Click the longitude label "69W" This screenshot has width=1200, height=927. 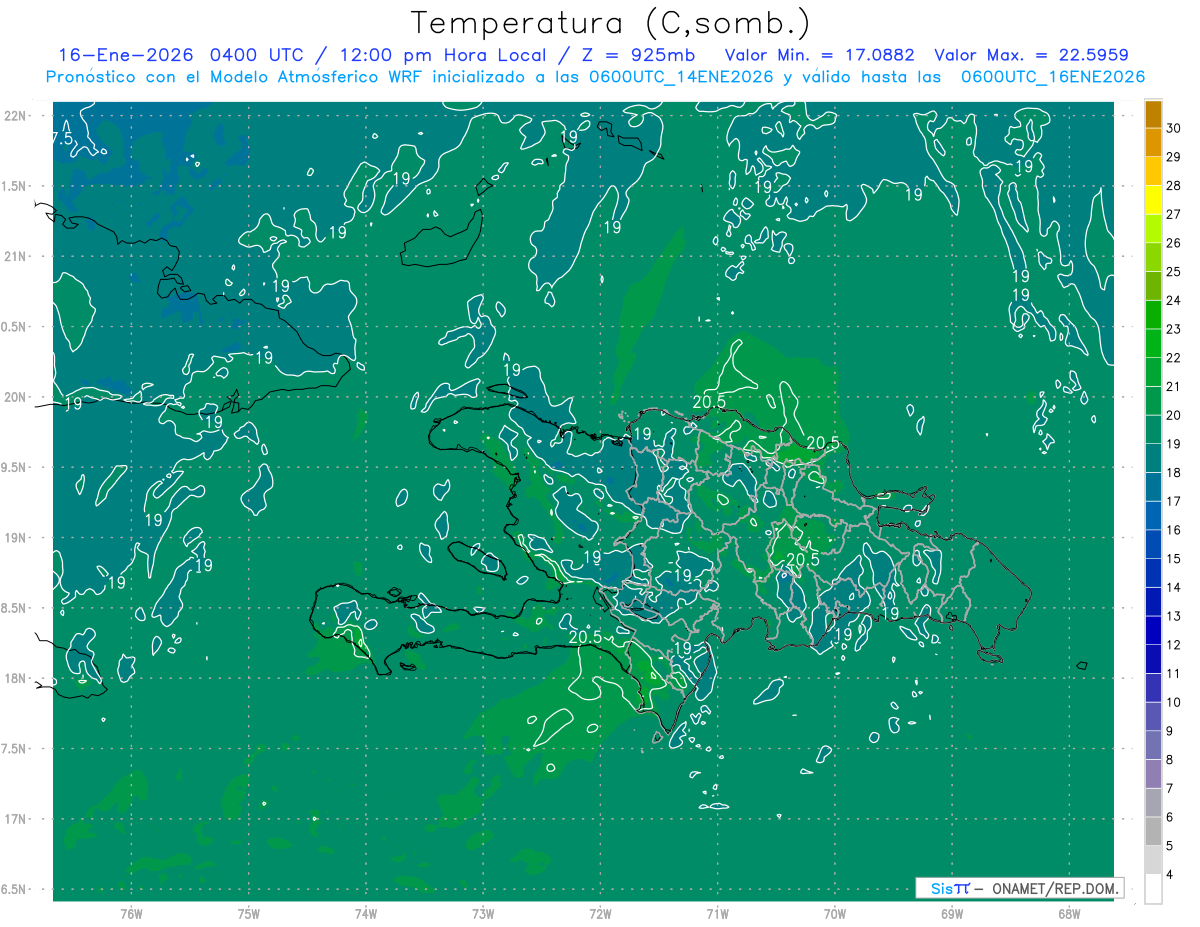pos(951,914)
